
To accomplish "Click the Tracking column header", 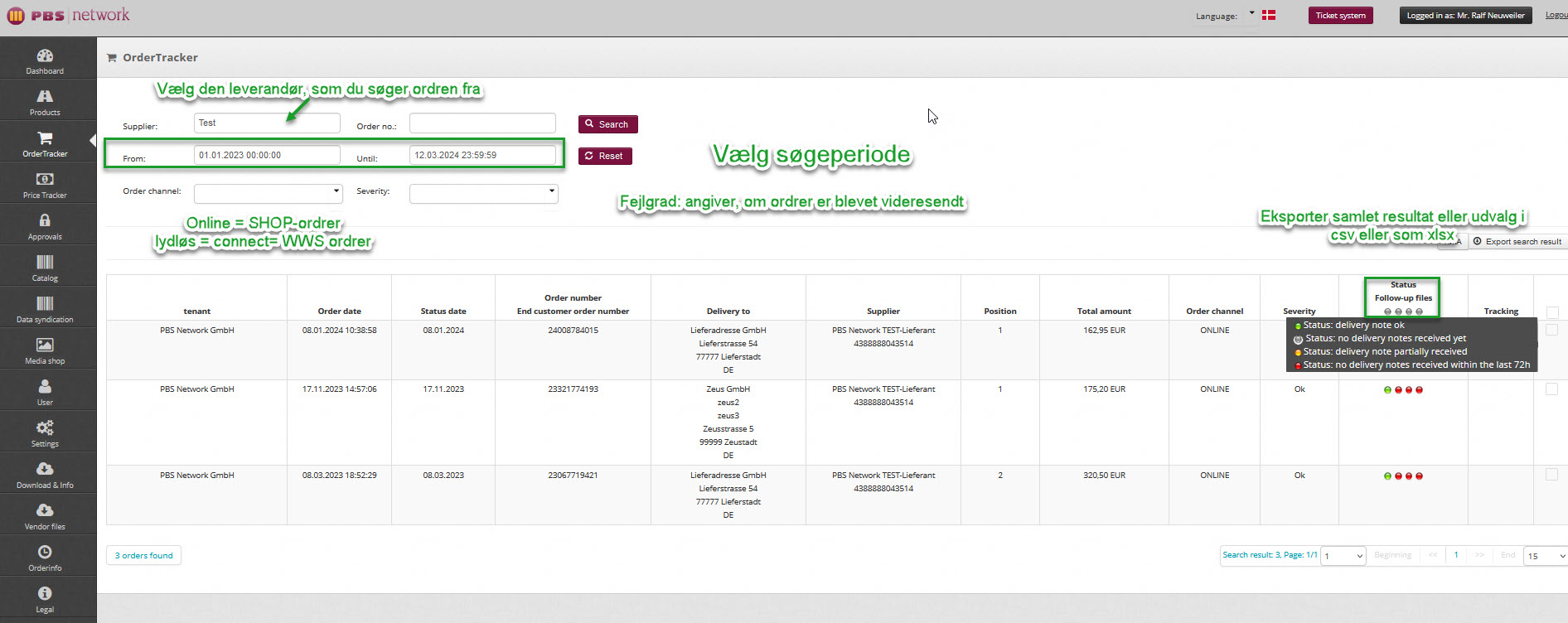I will point(1501,311).
